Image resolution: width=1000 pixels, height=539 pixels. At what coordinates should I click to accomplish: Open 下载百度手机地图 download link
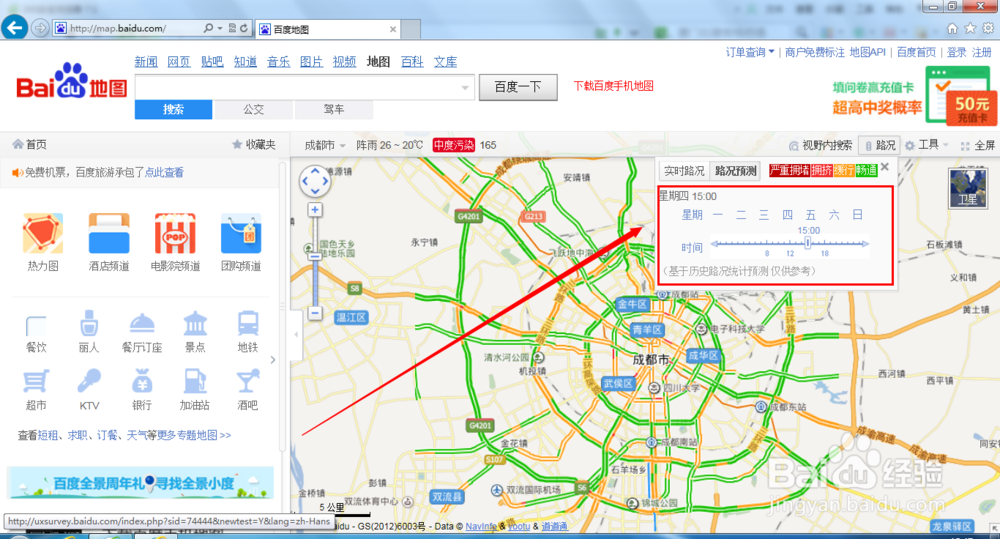click(614, 86)
